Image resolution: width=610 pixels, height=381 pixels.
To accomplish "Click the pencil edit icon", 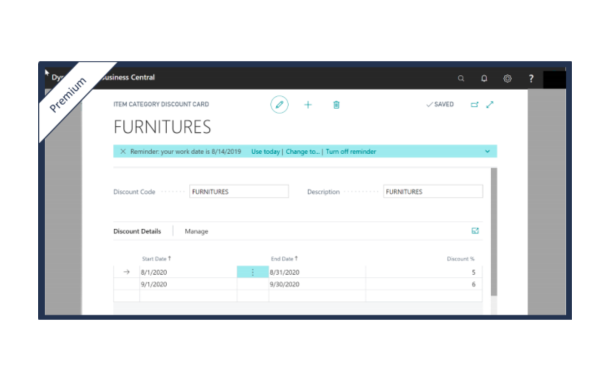I will tap(279, 104).
